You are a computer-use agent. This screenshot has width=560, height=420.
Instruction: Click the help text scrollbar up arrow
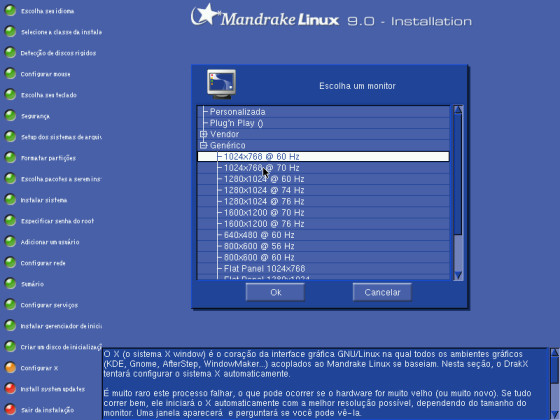554,352
